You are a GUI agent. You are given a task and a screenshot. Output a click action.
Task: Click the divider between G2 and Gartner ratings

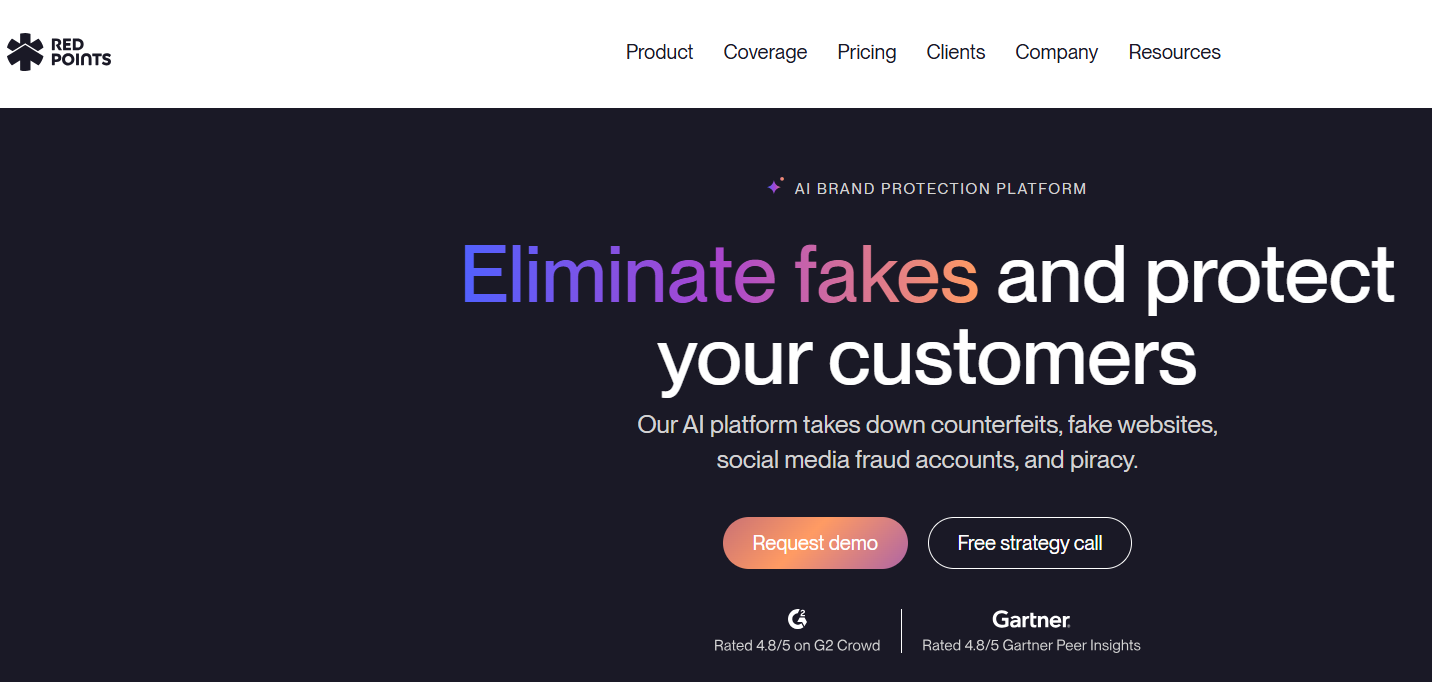(x=901, y=630)
